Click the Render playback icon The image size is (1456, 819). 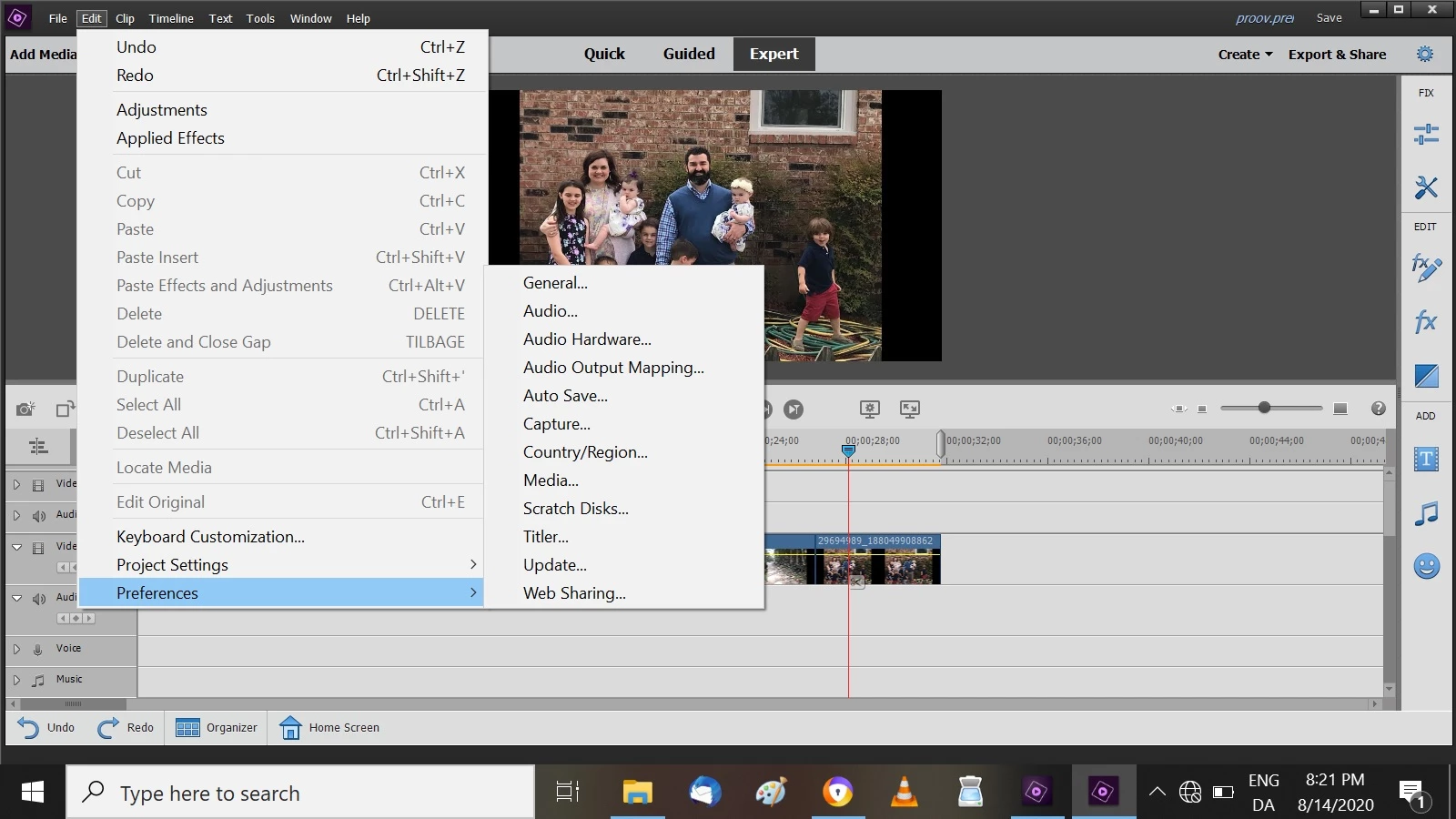[794, 409]
